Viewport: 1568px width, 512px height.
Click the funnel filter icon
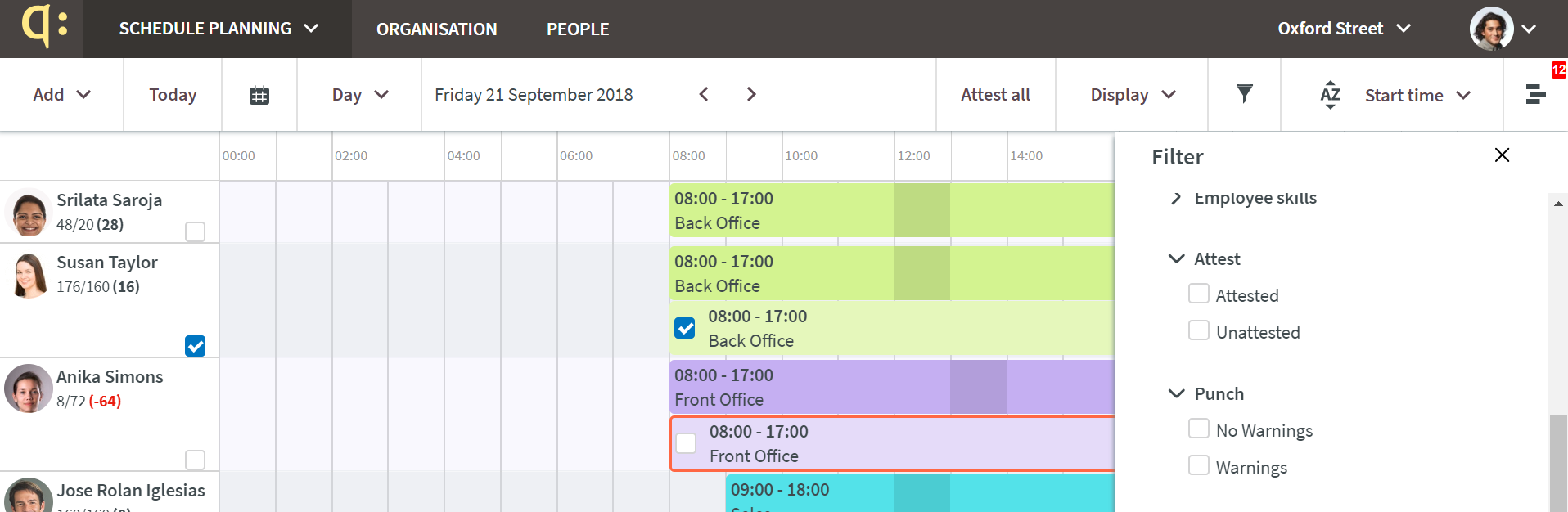[x=1244, y=94]
